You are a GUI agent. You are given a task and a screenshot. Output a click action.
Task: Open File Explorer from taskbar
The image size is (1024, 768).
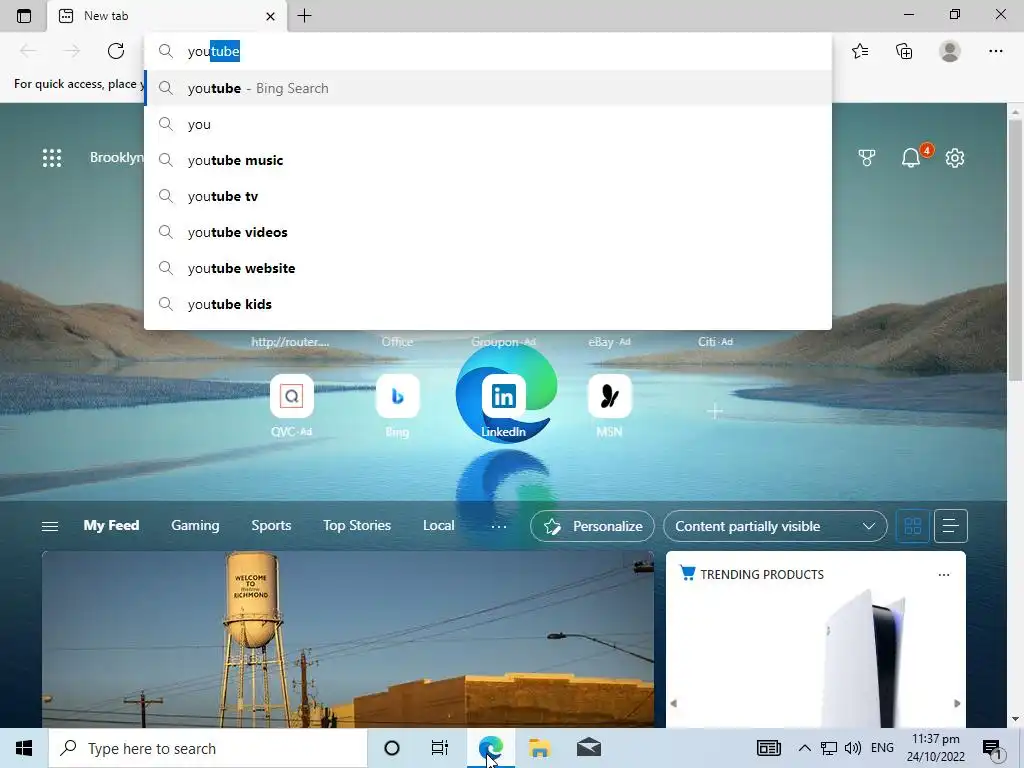click(539, 748)
